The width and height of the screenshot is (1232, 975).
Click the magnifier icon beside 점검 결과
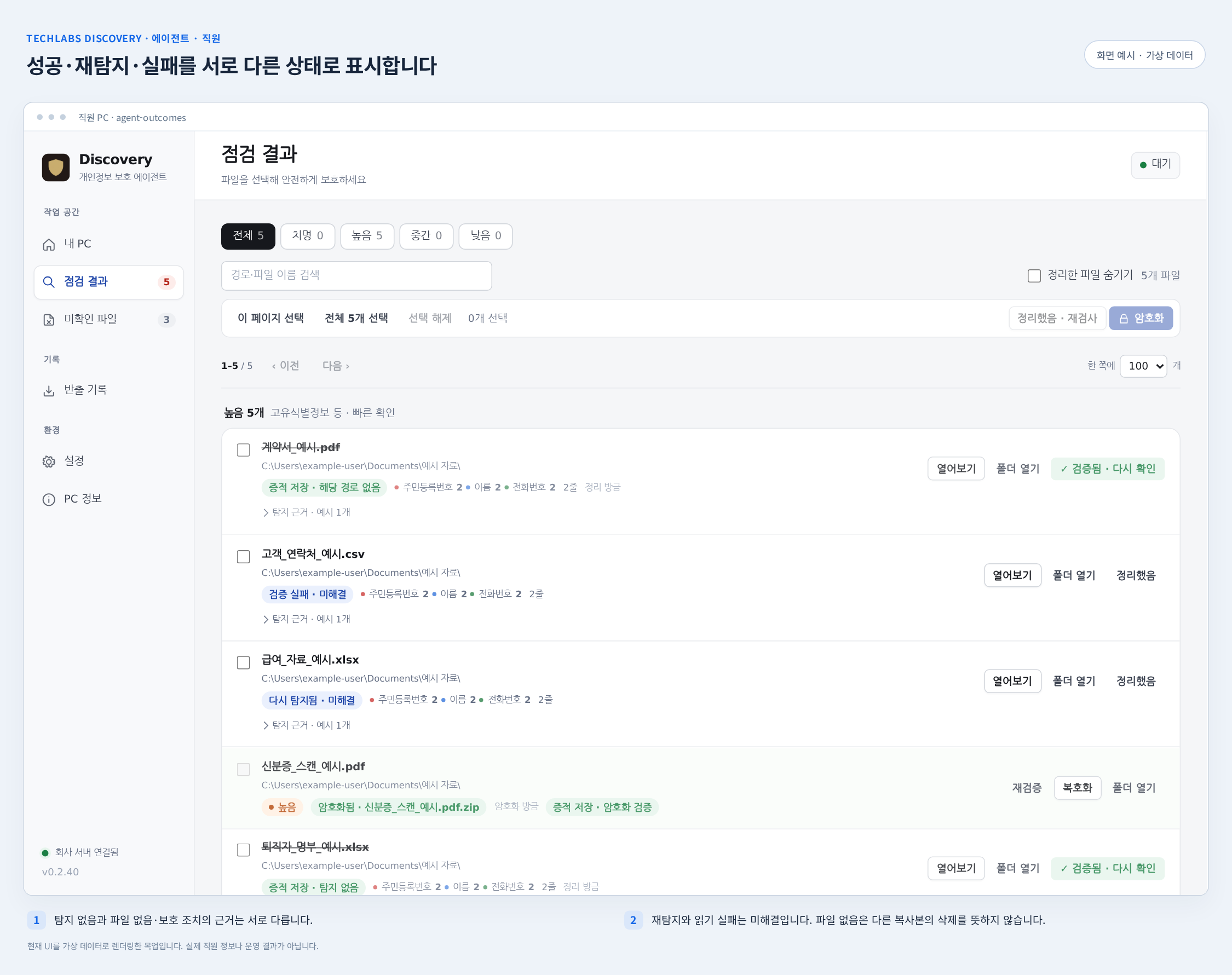[x=49, y=282]
